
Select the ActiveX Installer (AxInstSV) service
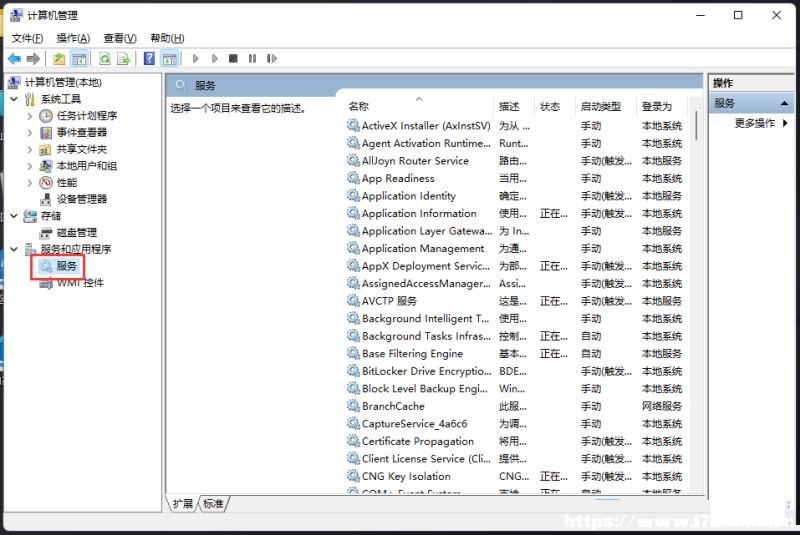pos(426,126)
